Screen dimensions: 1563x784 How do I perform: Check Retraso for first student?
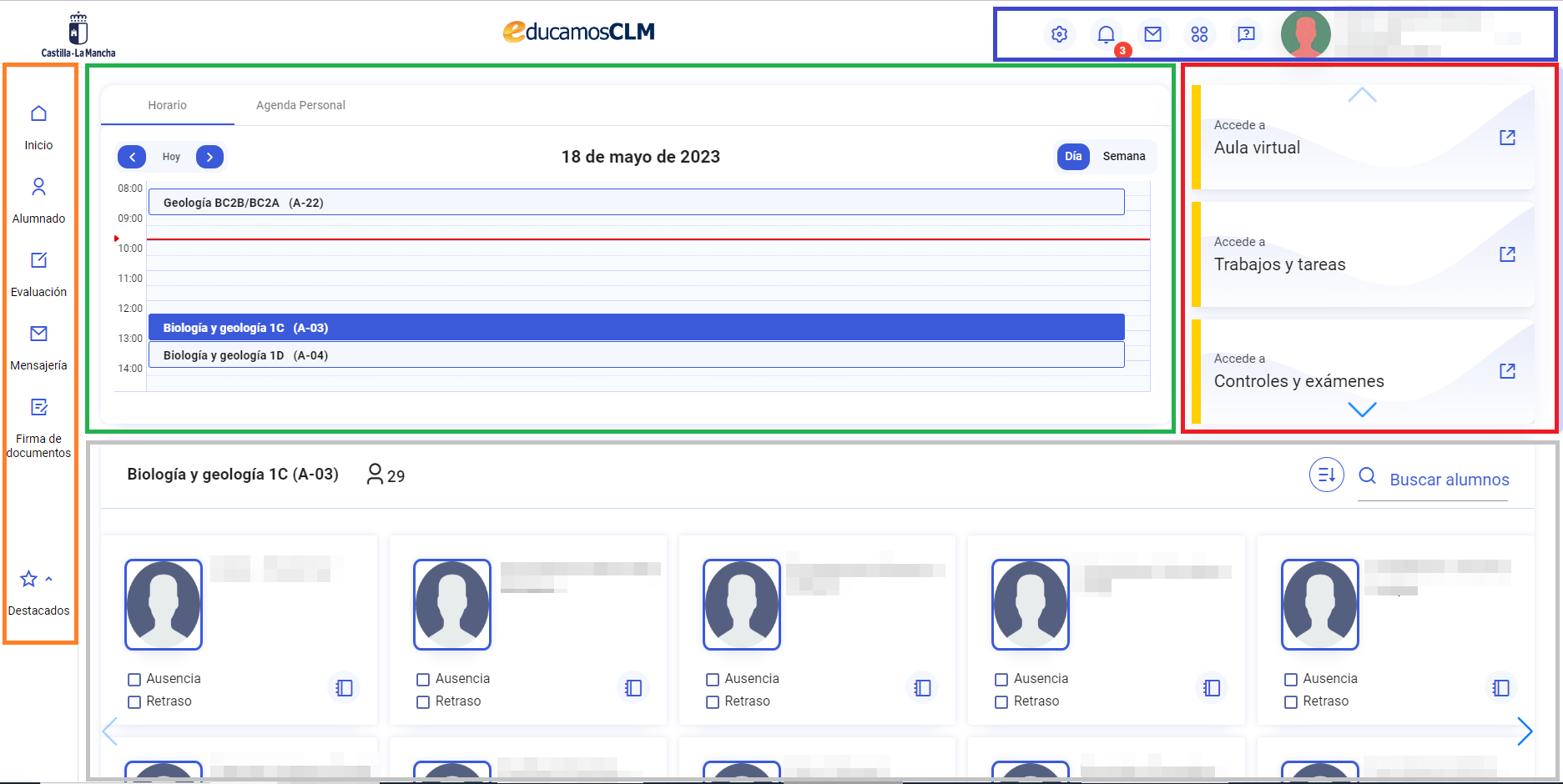pyautogui.click(x=134, y=702)
